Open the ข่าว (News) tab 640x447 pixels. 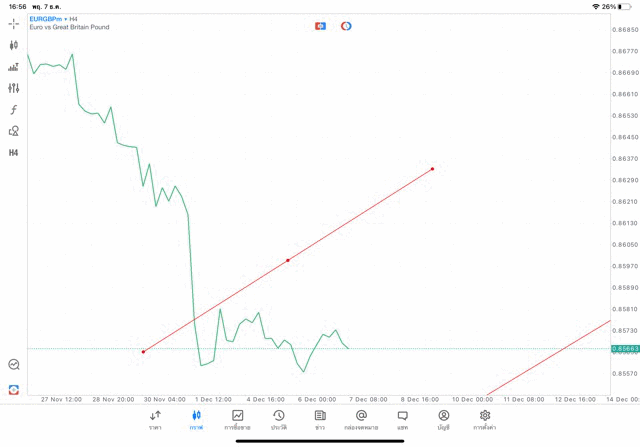tap(320, 419)
